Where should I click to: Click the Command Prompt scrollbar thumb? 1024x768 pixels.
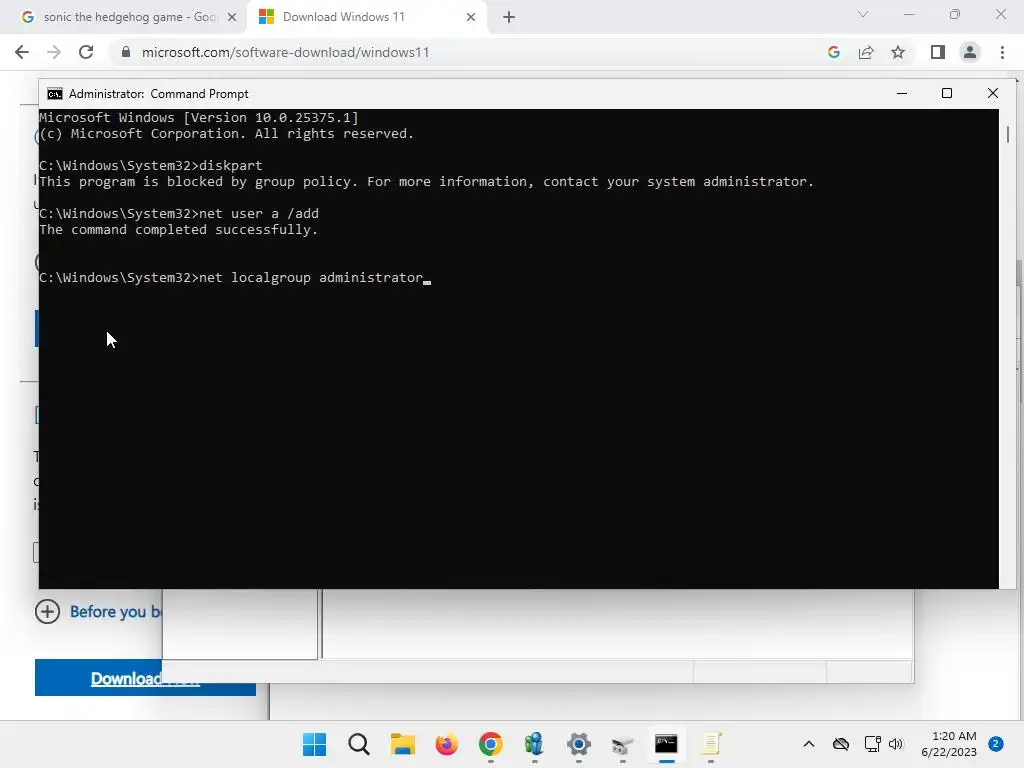pyautogui.click(x=1008, y=135)
